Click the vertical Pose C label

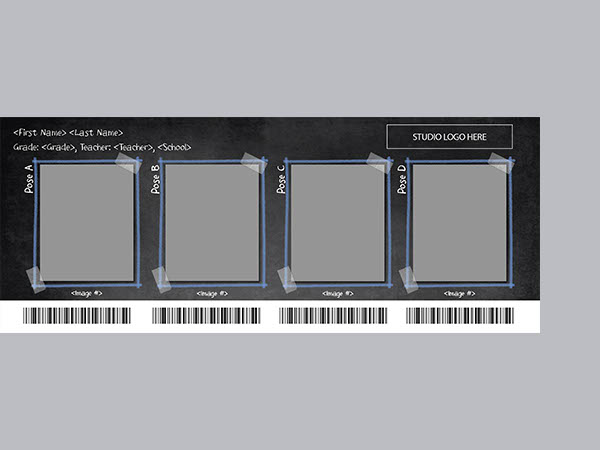[279, 179]
